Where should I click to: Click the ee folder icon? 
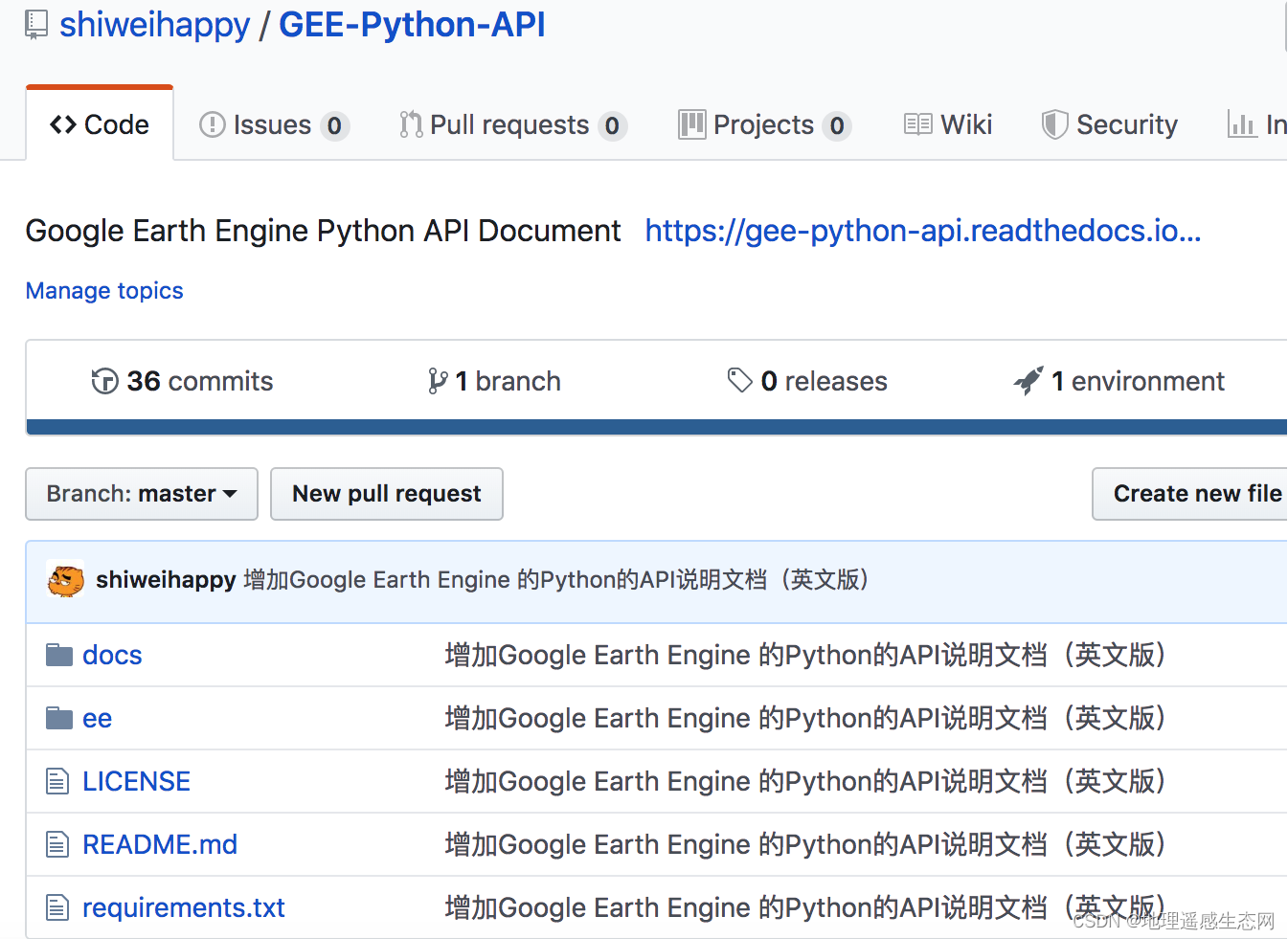point(59,718)
